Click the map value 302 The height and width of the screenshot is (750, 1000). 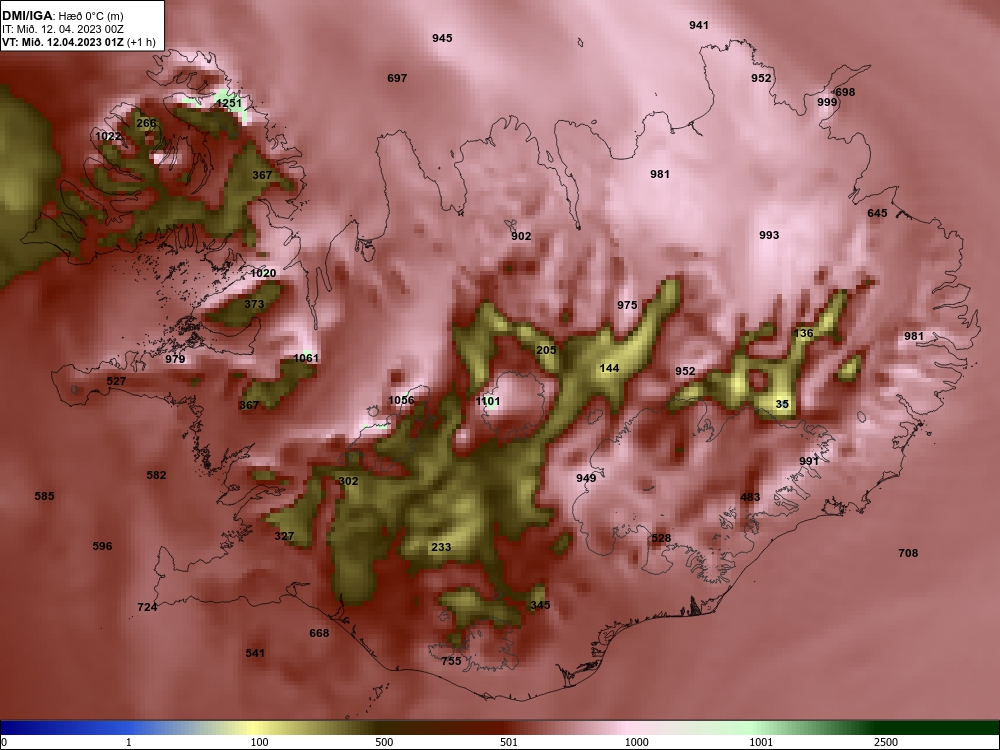pyautogui.click(x=348, y=482)
